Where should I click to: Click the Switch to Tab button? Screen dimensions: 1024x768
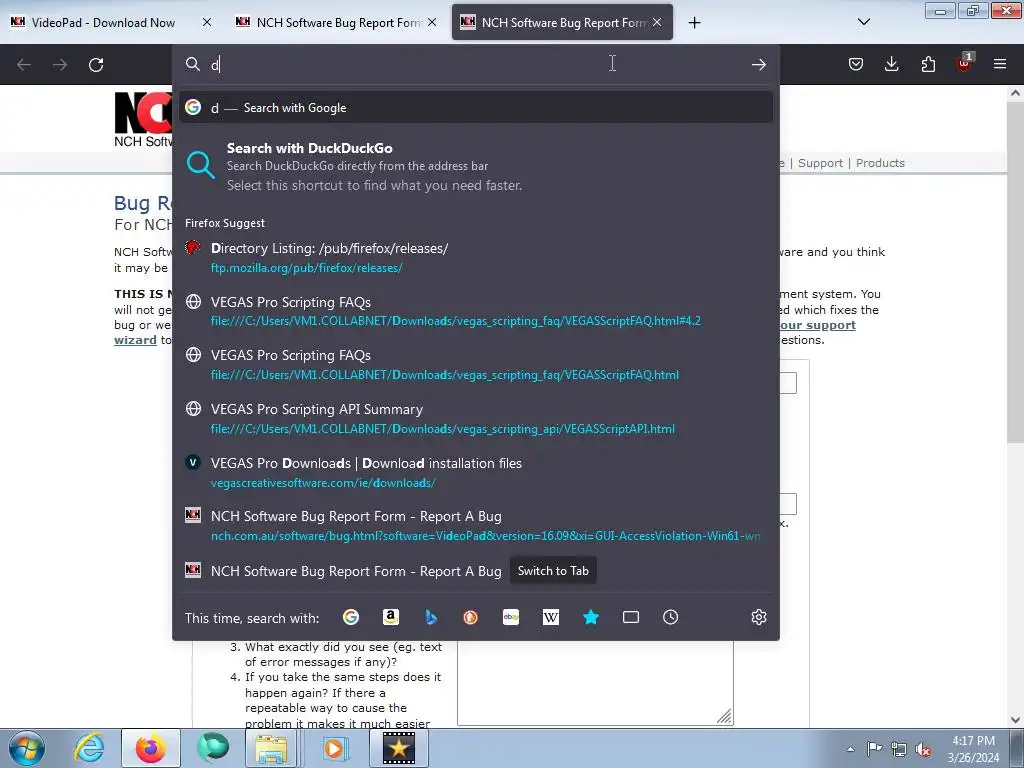point(553,571)
